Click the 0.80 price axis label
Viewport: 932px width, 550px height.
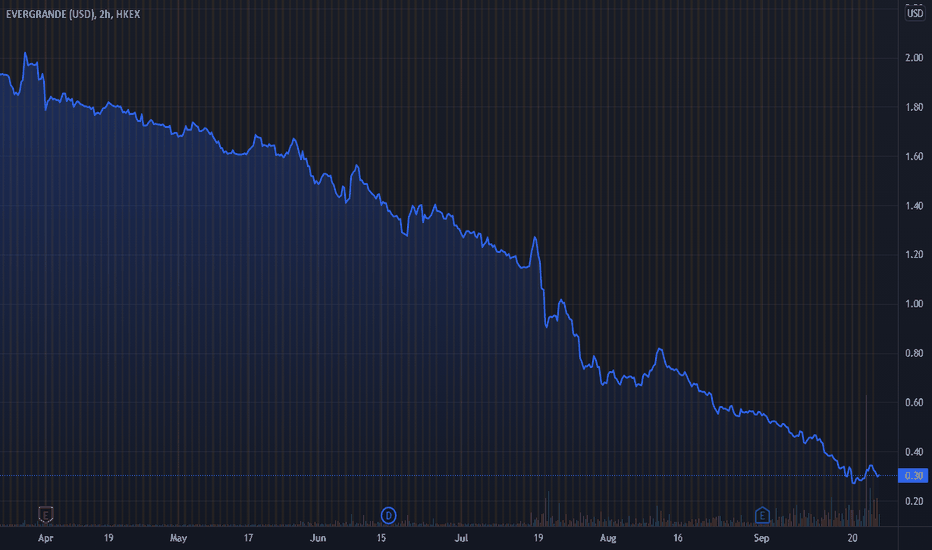click(914, 353)
